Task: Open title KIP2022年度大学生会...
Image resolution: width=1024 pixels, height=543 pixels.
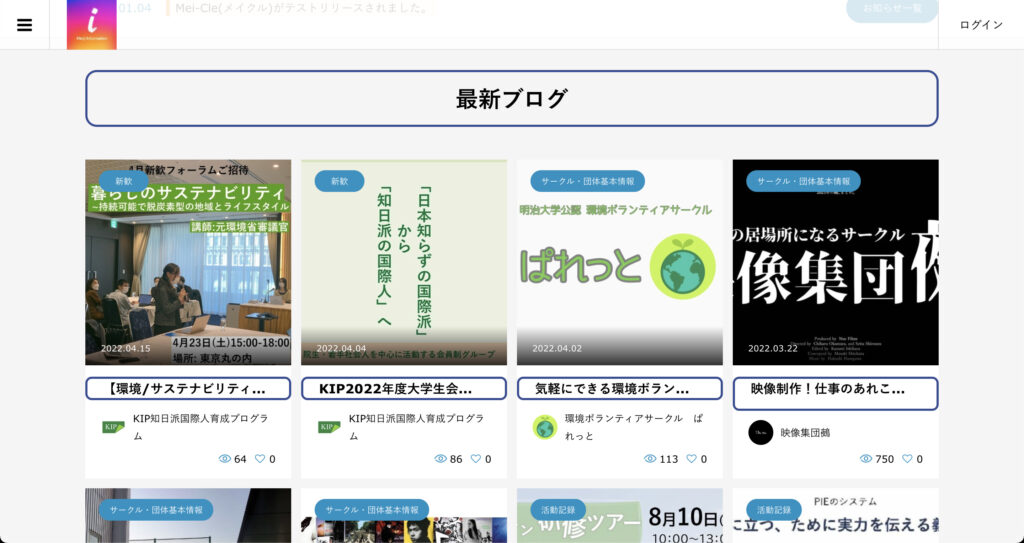Action: coord(404,389)
